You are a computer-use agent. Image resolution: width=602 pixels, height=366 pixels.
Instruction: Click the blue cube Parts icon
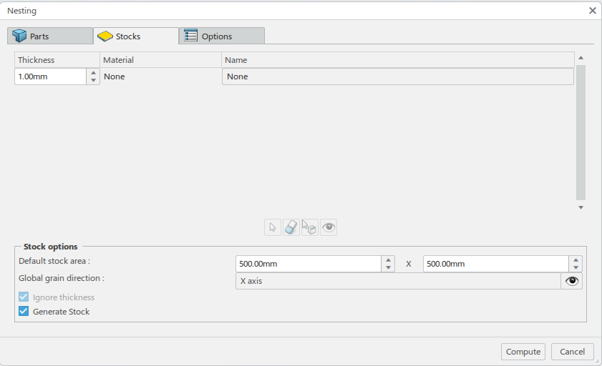(x=19, y=36)
